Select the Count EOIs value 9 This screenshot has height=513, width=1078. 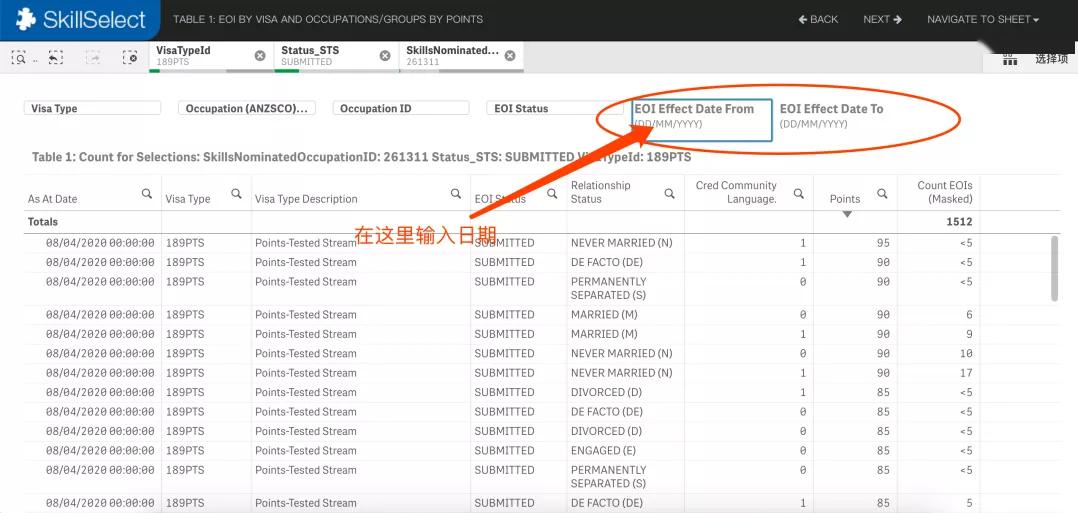969,334
